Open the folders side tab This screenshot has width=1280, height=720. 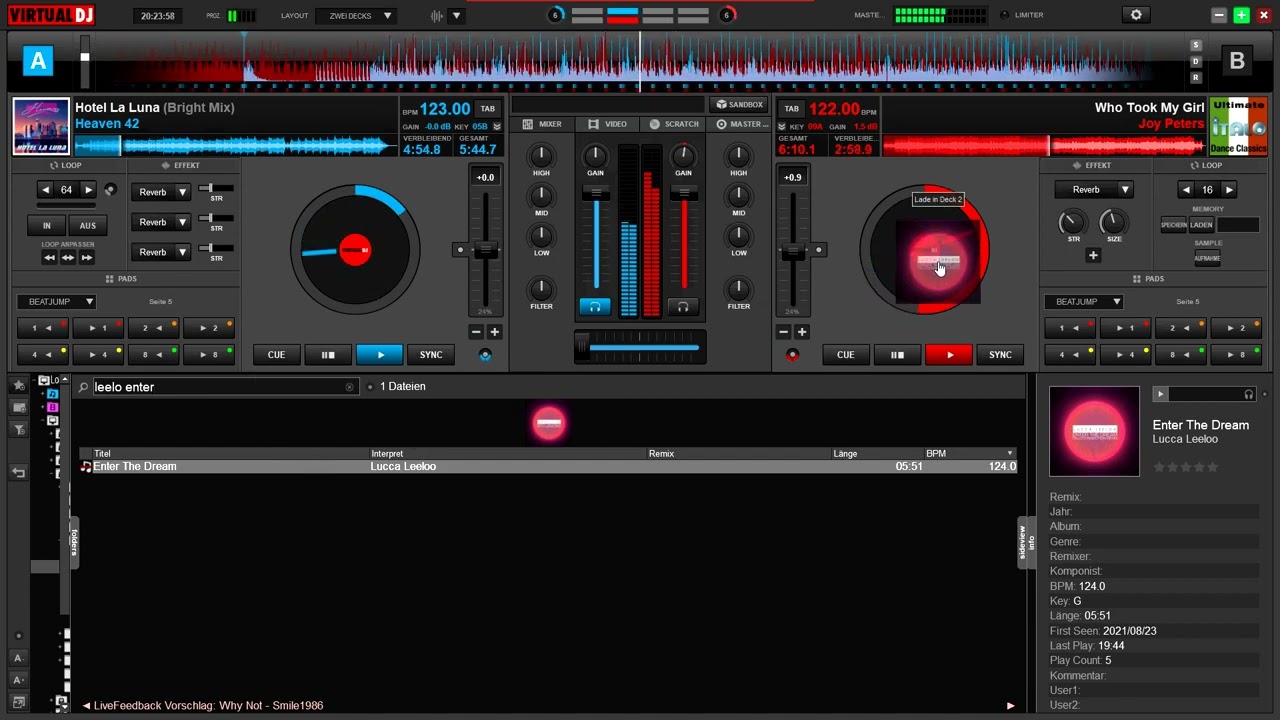[x=73, y=543]
